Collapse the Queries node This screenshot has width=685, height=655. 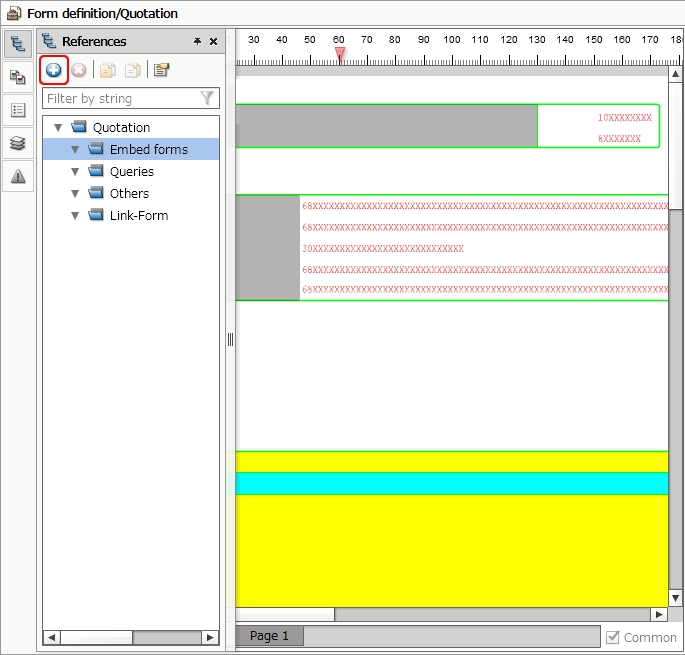[x=75, y=171]
